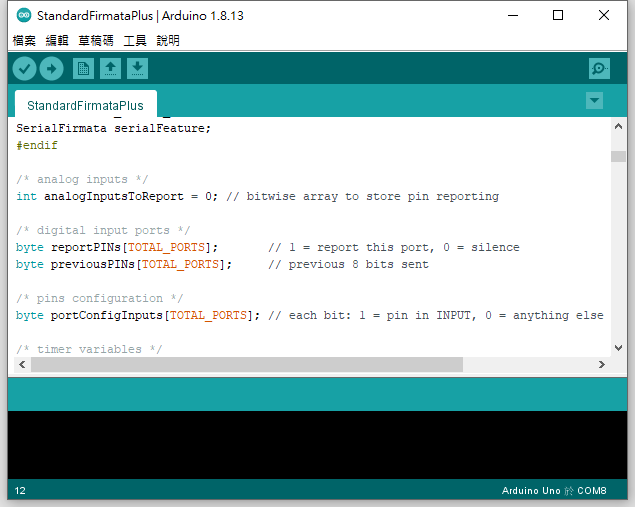Click the '/* analog inputs */' comment

pos(82,179)
